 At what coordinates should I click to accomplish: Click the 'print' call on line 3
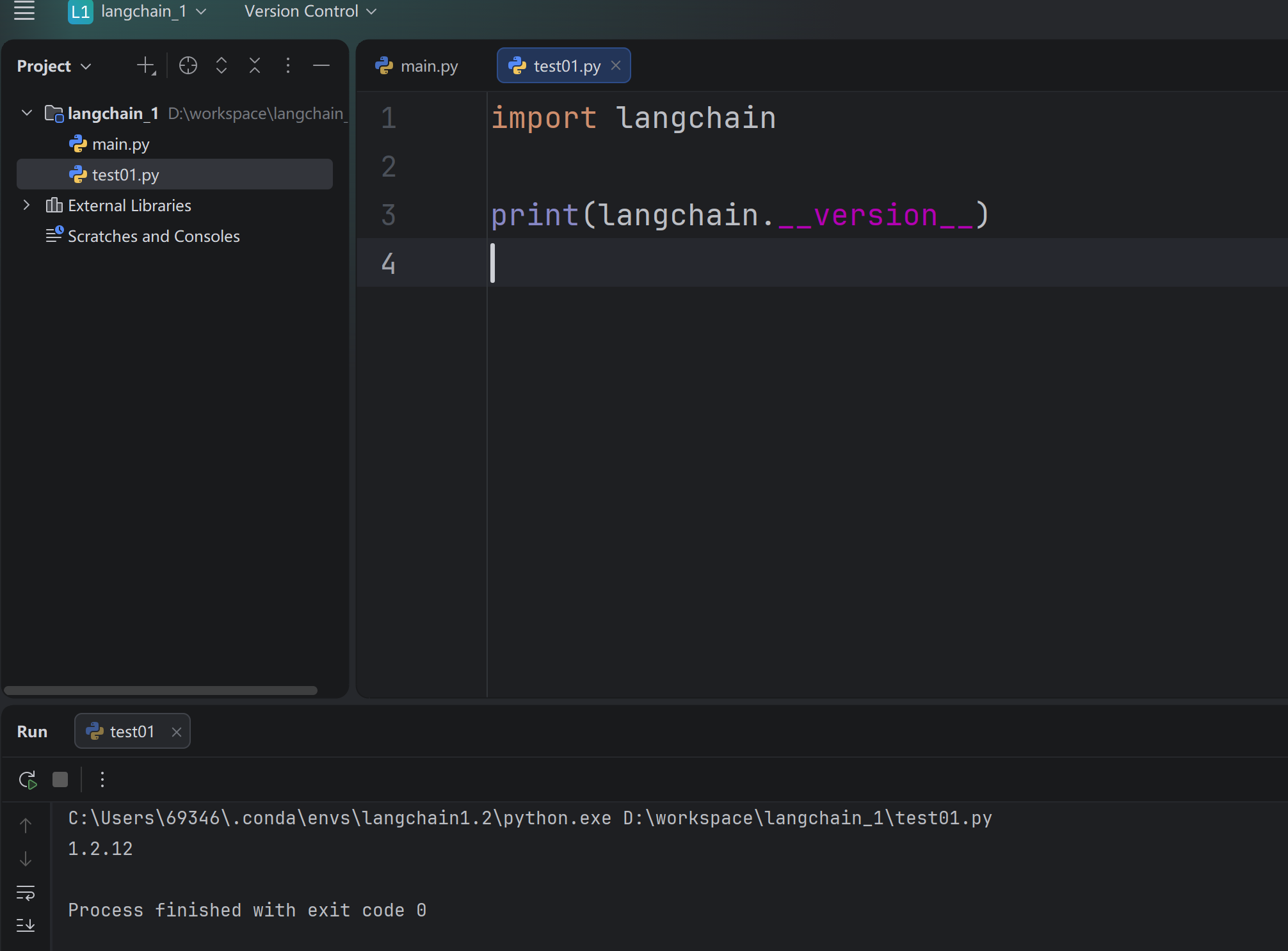pyautogui.click(x=535, y=215)
